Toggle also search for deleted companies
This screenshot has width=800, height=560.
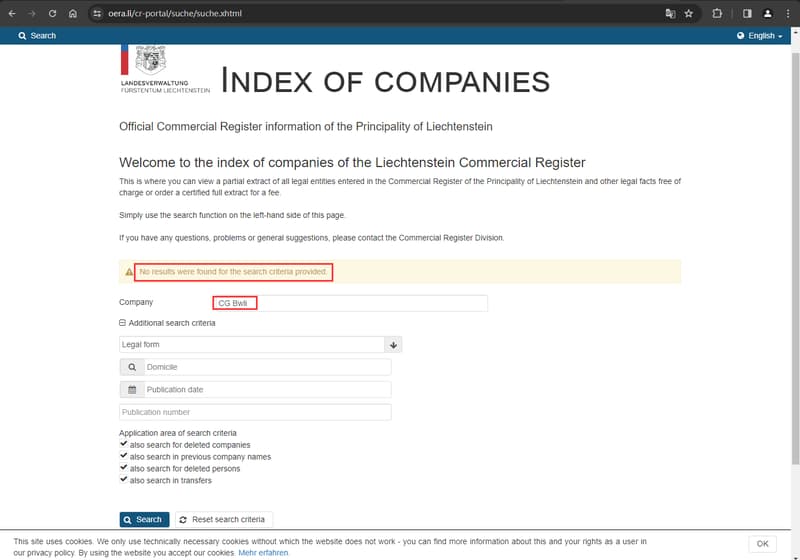[123, 444]
